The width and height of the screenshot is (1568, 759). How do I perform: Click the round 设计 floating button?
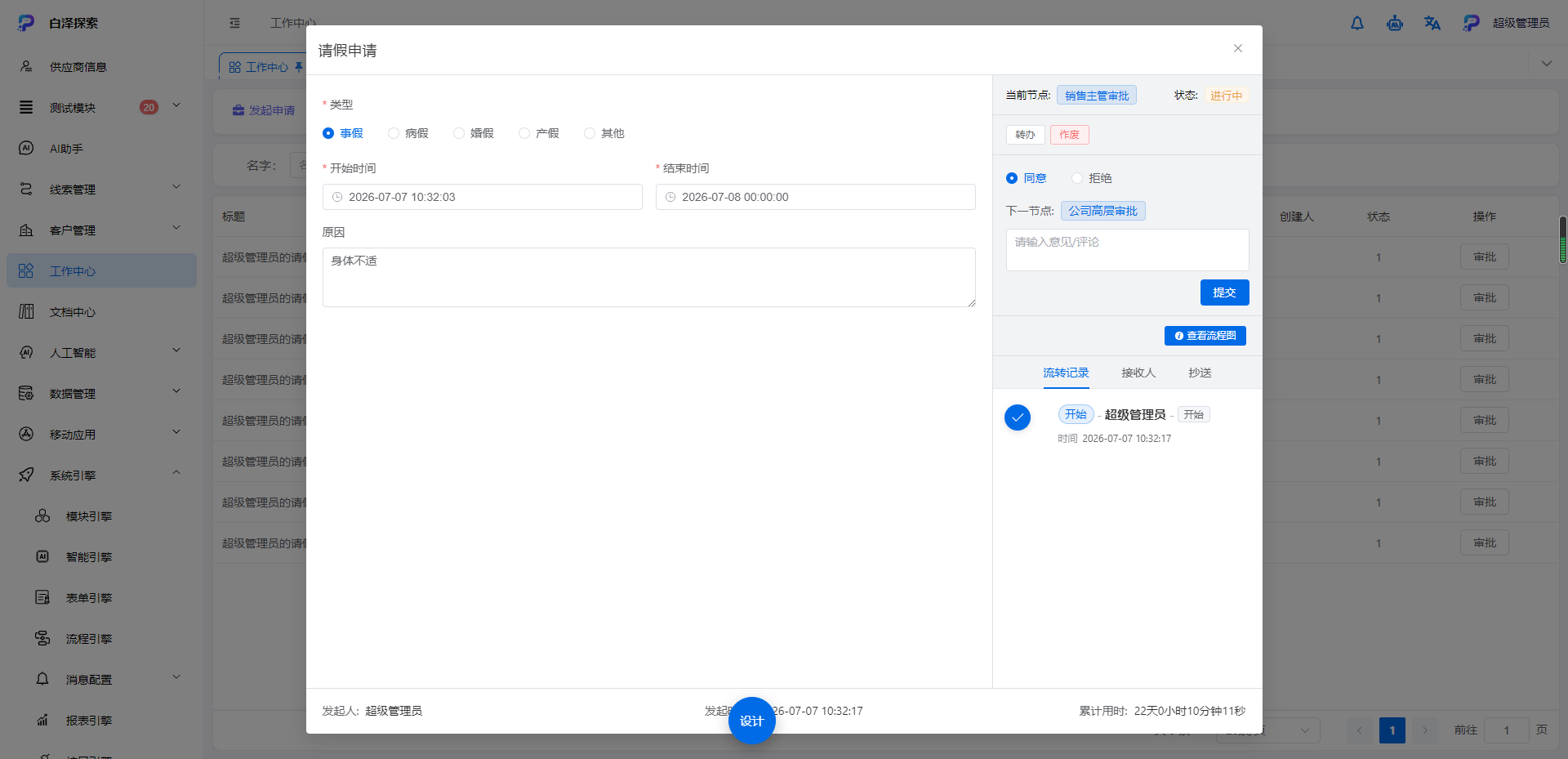coord(751,721)
